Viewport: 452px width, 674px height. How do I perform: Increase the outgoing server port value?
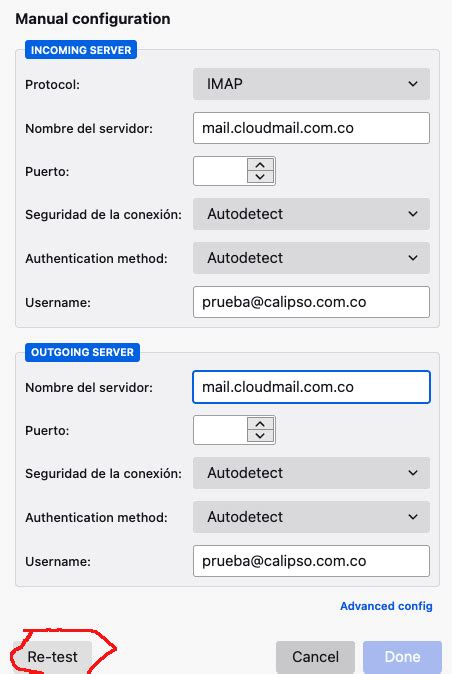coord(260,424)
